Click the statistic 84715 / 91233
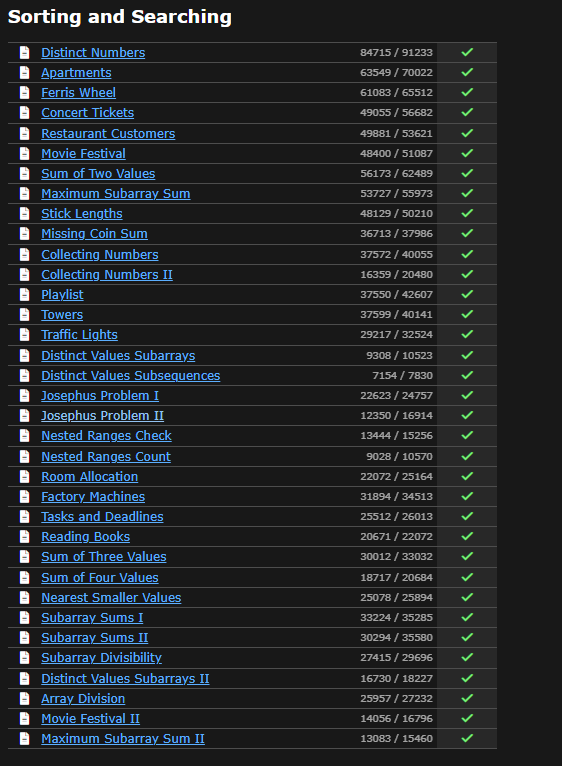Screen dimensions: 562x766 point(396,52)
